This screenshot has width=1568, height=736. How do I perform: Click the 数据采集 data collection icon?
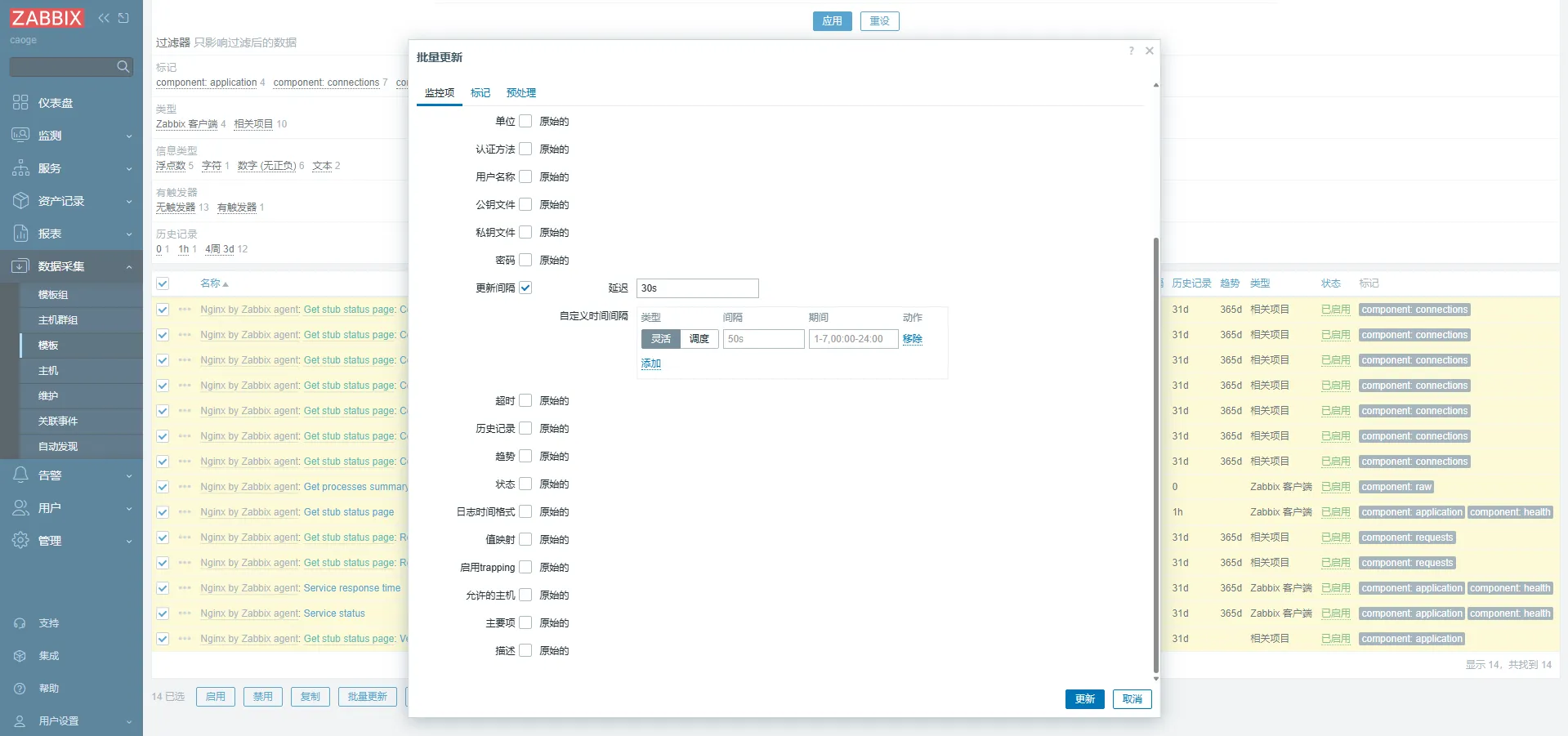(x=20, y=265)
